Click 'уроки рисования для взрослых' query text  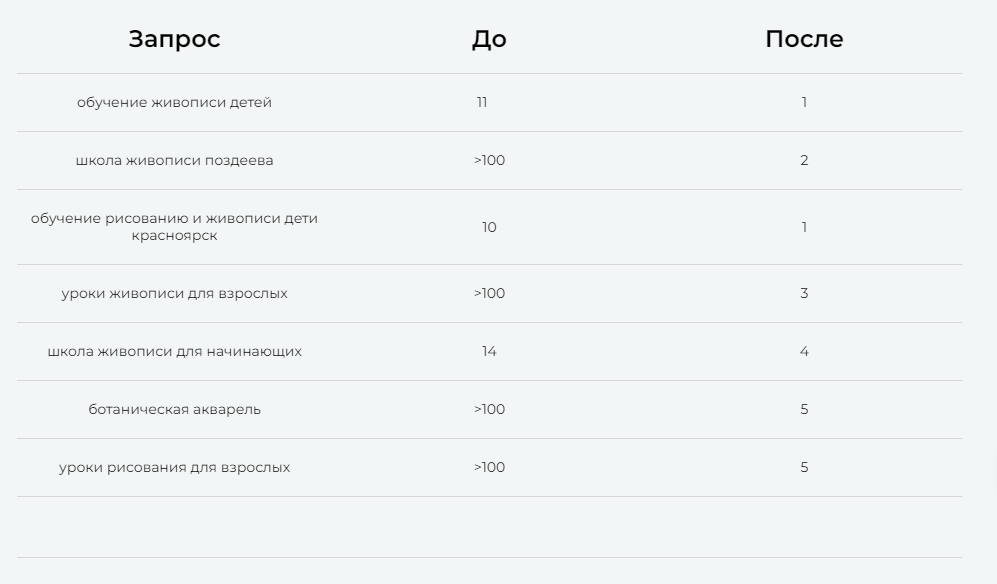[174, 467]
